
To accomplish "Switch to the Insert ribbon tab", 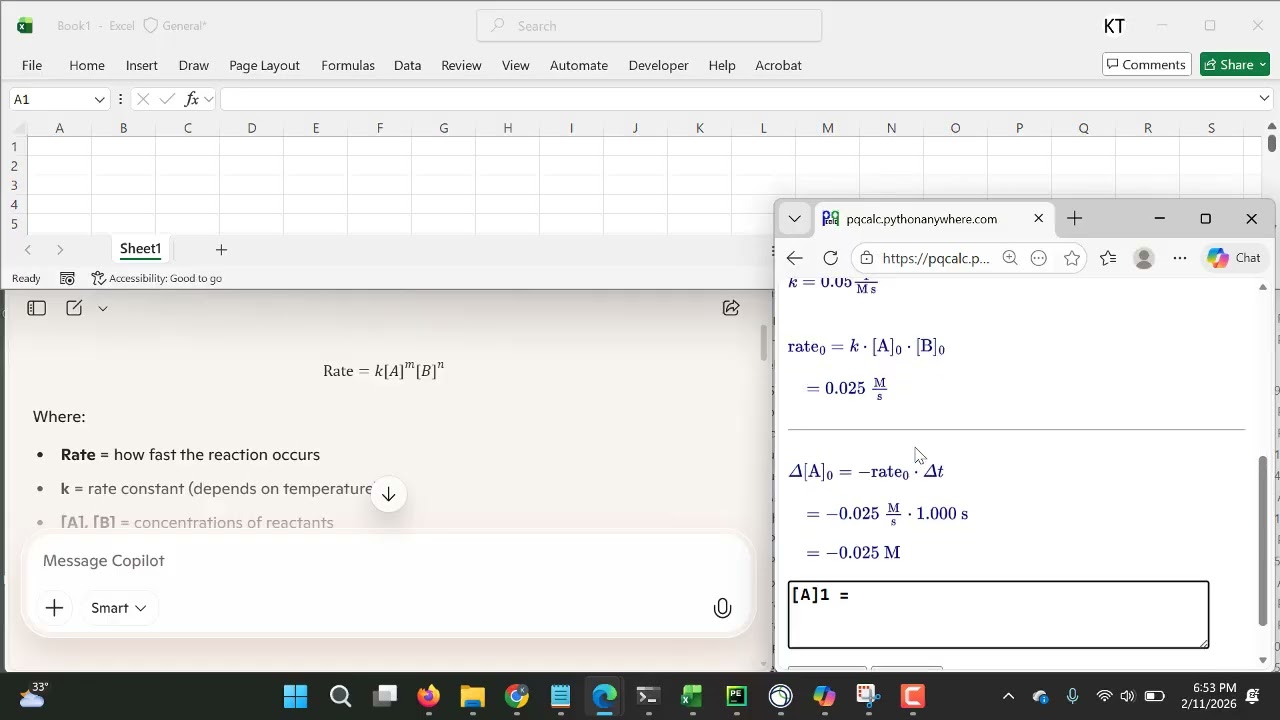I will click(x=142, y=65).
